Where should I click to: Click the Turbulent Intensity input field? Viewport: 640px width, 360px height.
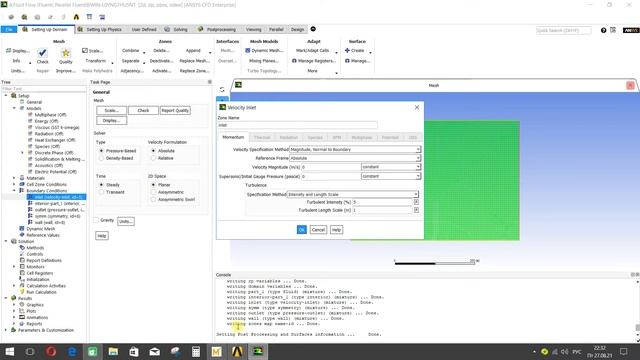[382, 202]
